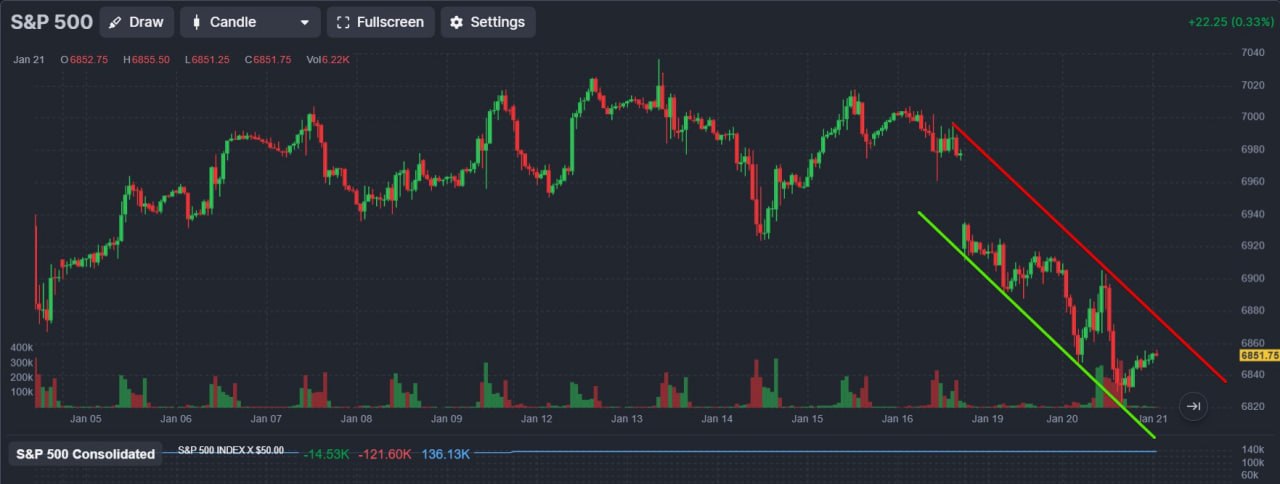The height and width of the screenshot is (484, 1280).
Task: Click the red -121.60K indicator value
Action: point(386,454)
